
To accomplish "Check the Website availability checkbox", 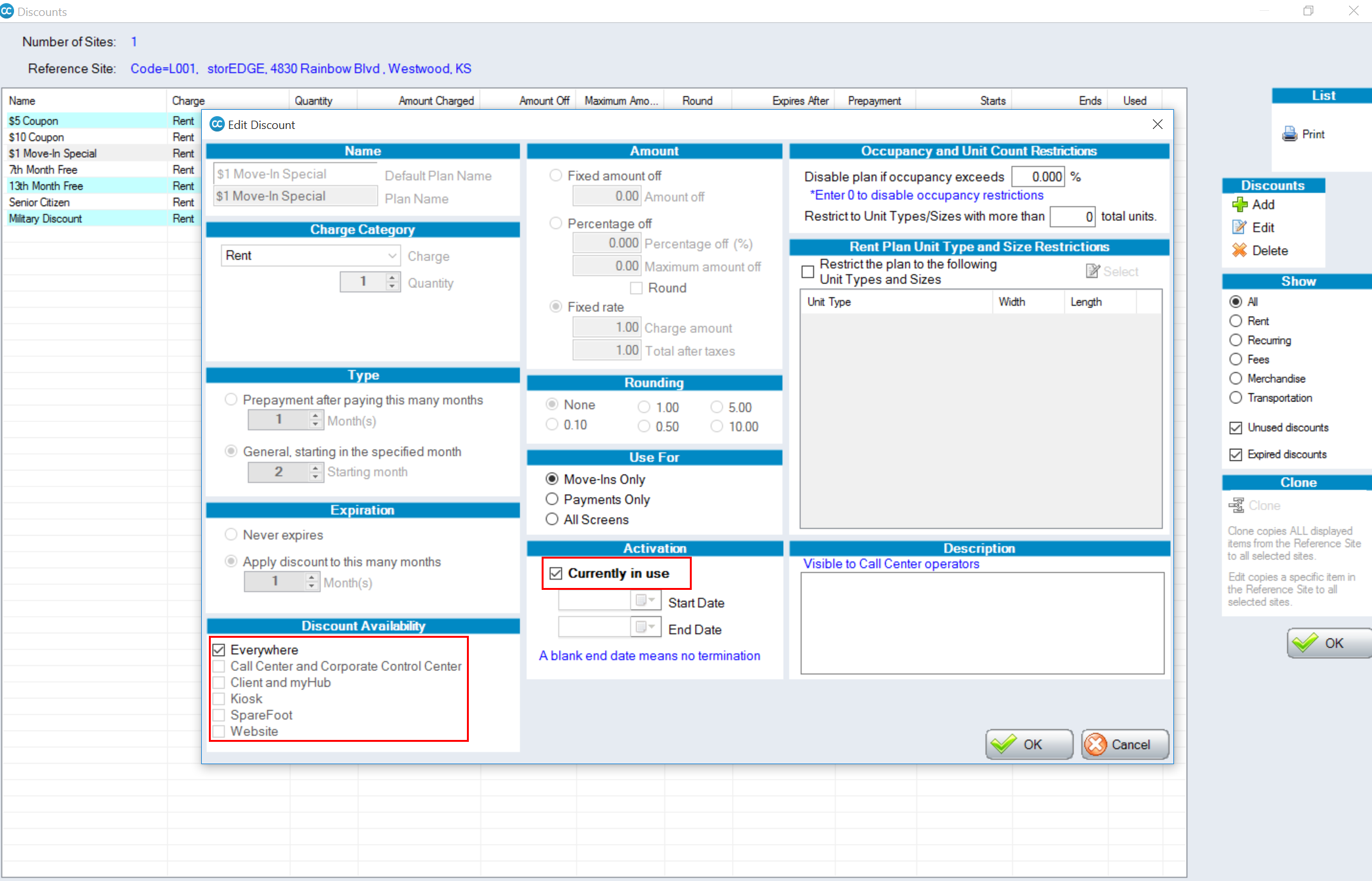I will 219,732.
